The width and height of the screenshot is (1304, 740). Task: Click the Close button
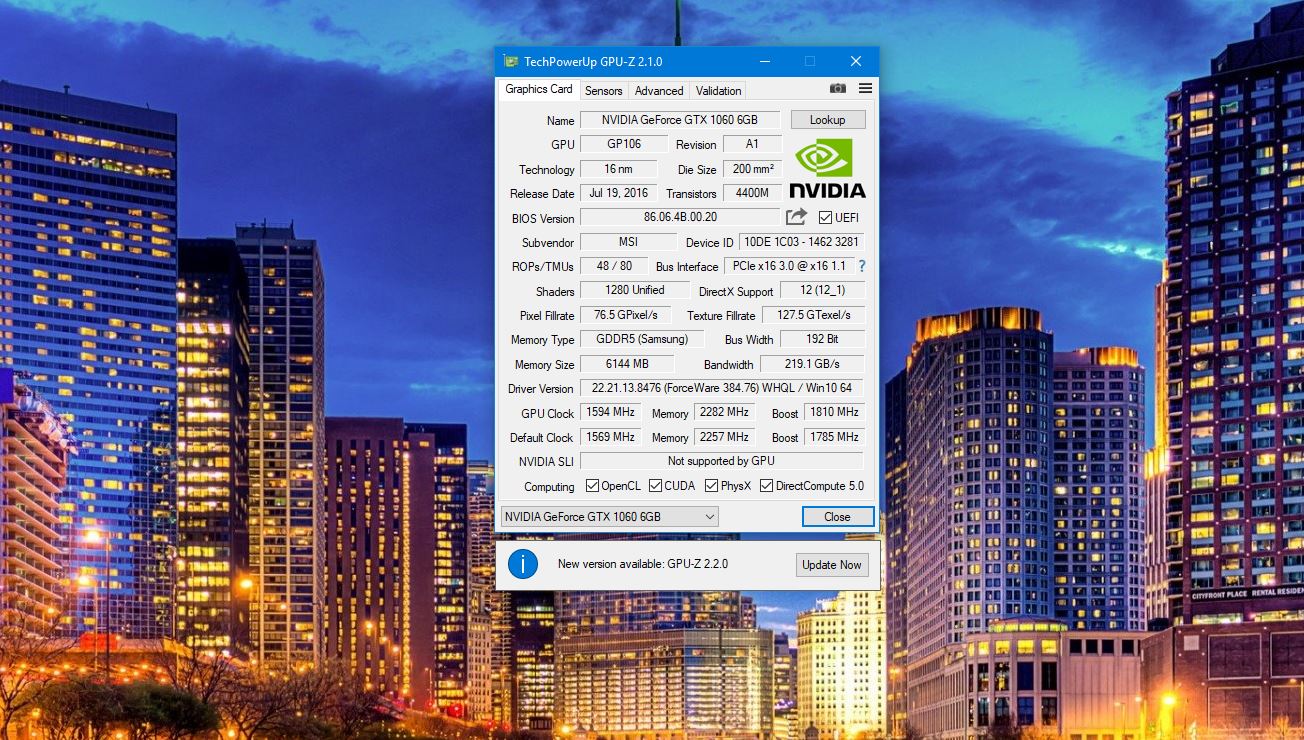[x=838, y=517]
